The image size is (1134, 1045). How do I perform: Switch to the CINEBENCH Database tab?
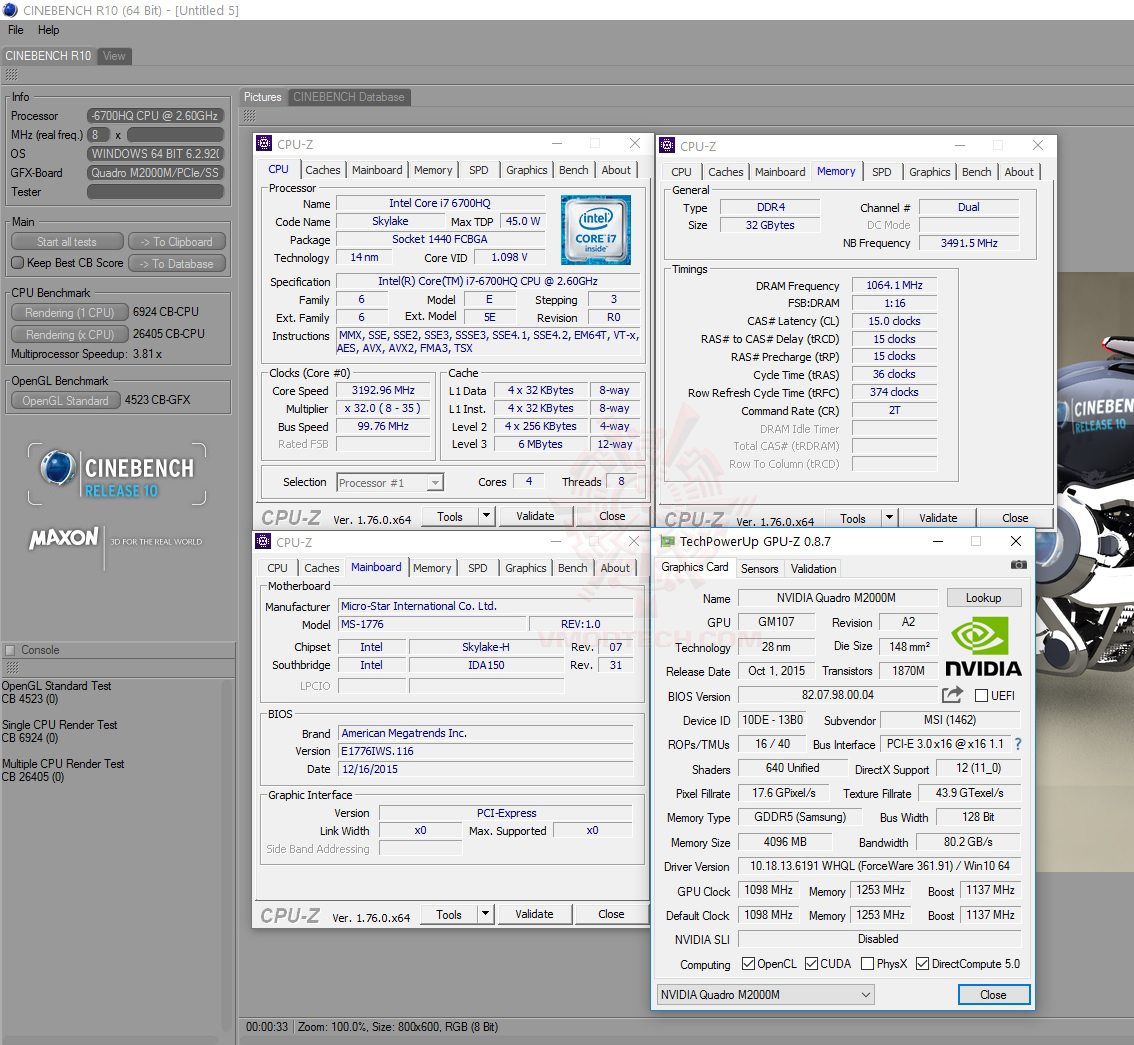[349, 97]
